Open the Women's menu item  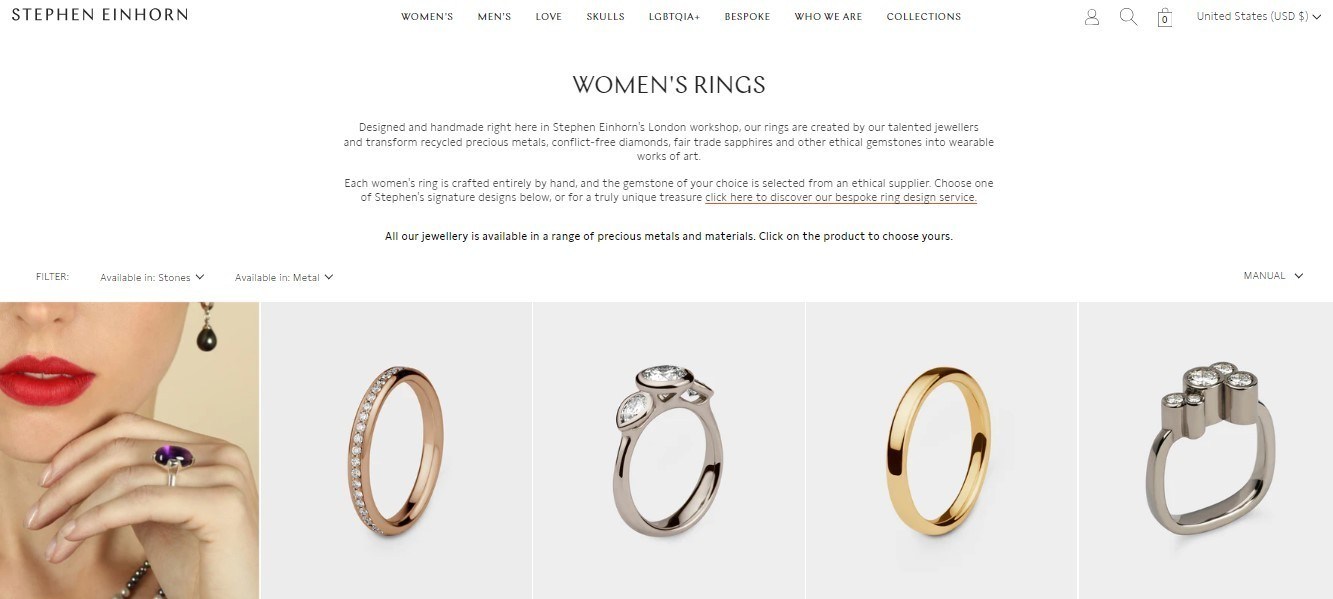tap(427, 17)
